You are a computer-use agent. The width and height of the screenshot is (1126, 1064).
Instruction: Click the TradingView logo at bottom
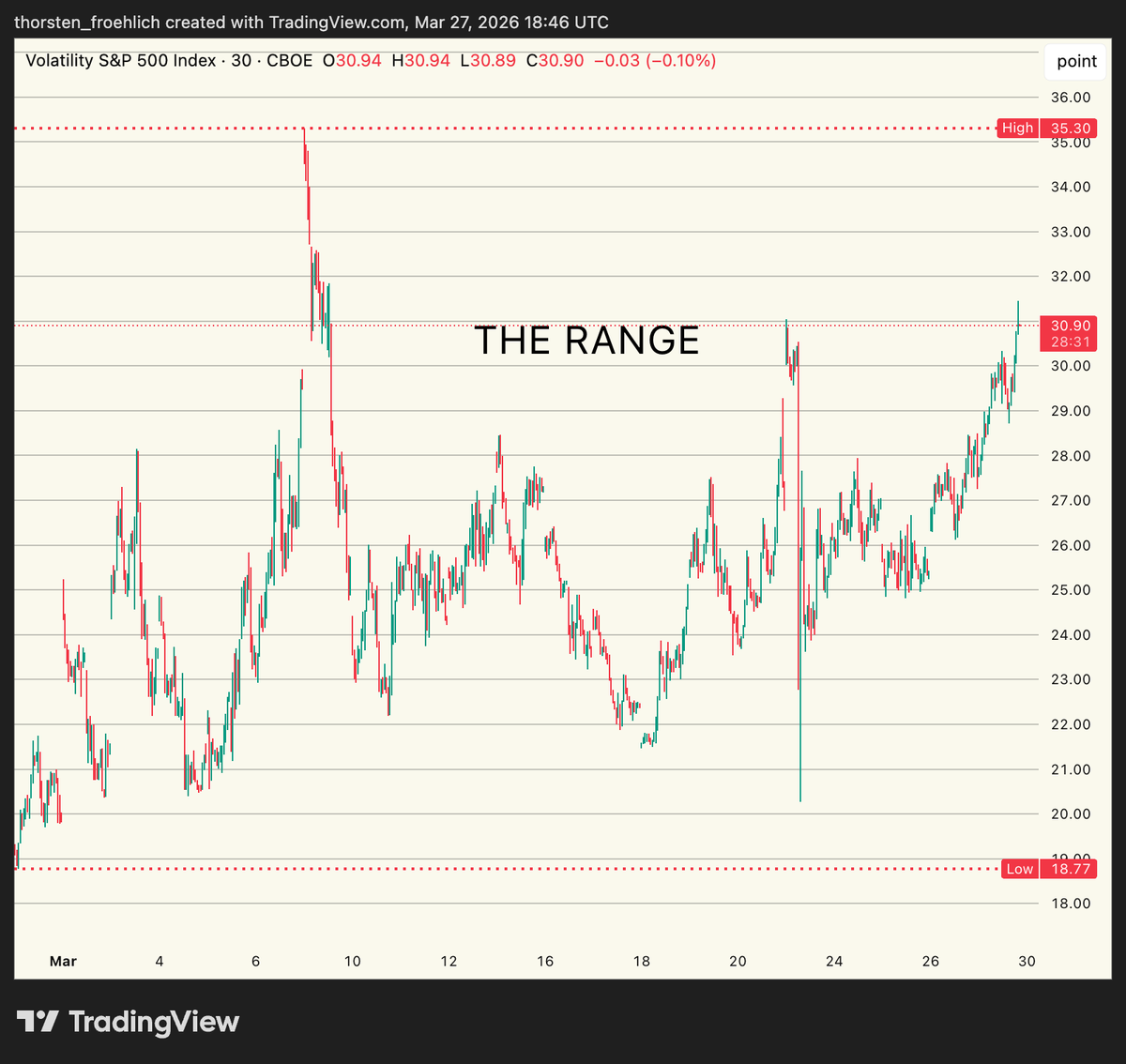pos(129,1022)
